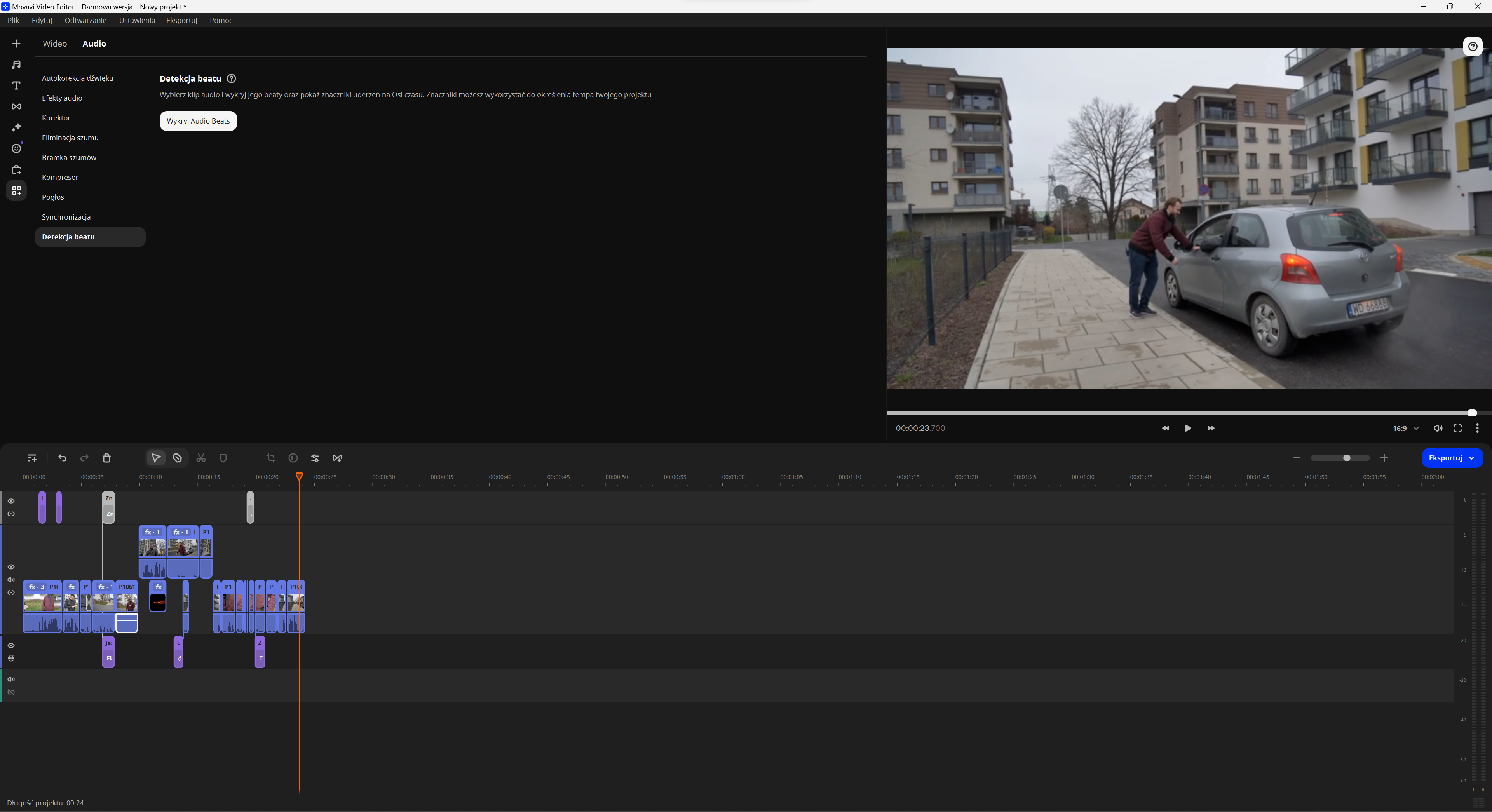Open the transitions icon in left sidebar
Image resolution: width=1492 pixels, height=812 pixels.
(16, 106)
